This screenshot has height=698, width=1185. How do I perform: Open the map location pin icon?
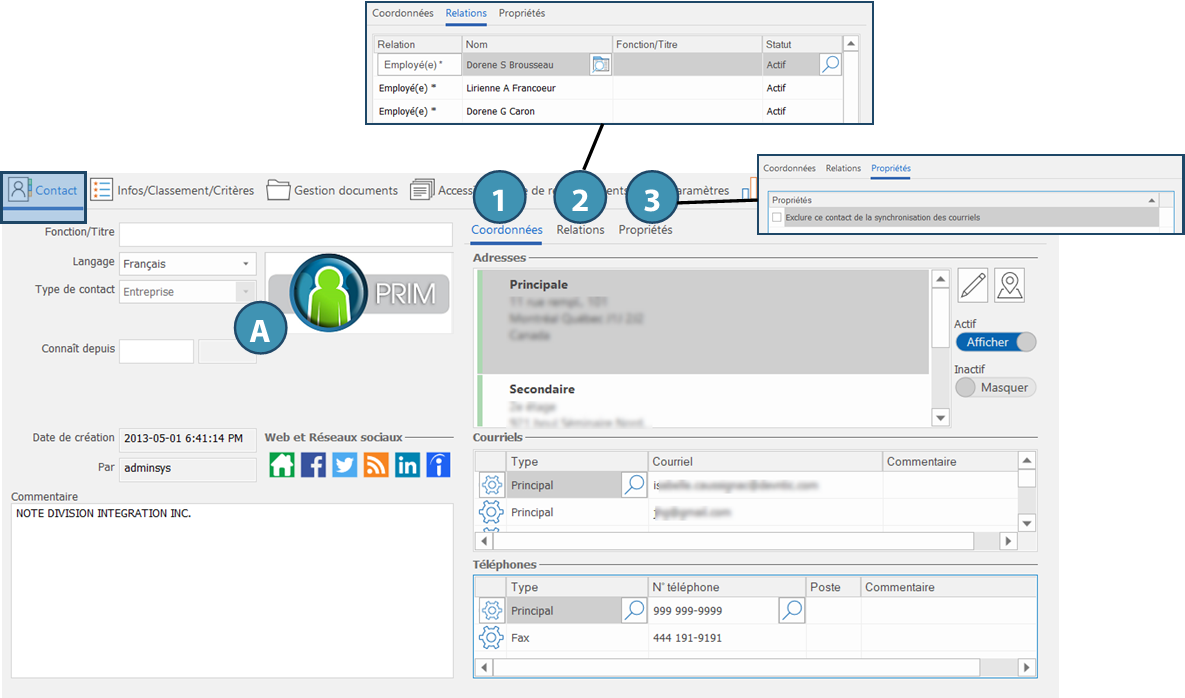(x=1010, y=286)
